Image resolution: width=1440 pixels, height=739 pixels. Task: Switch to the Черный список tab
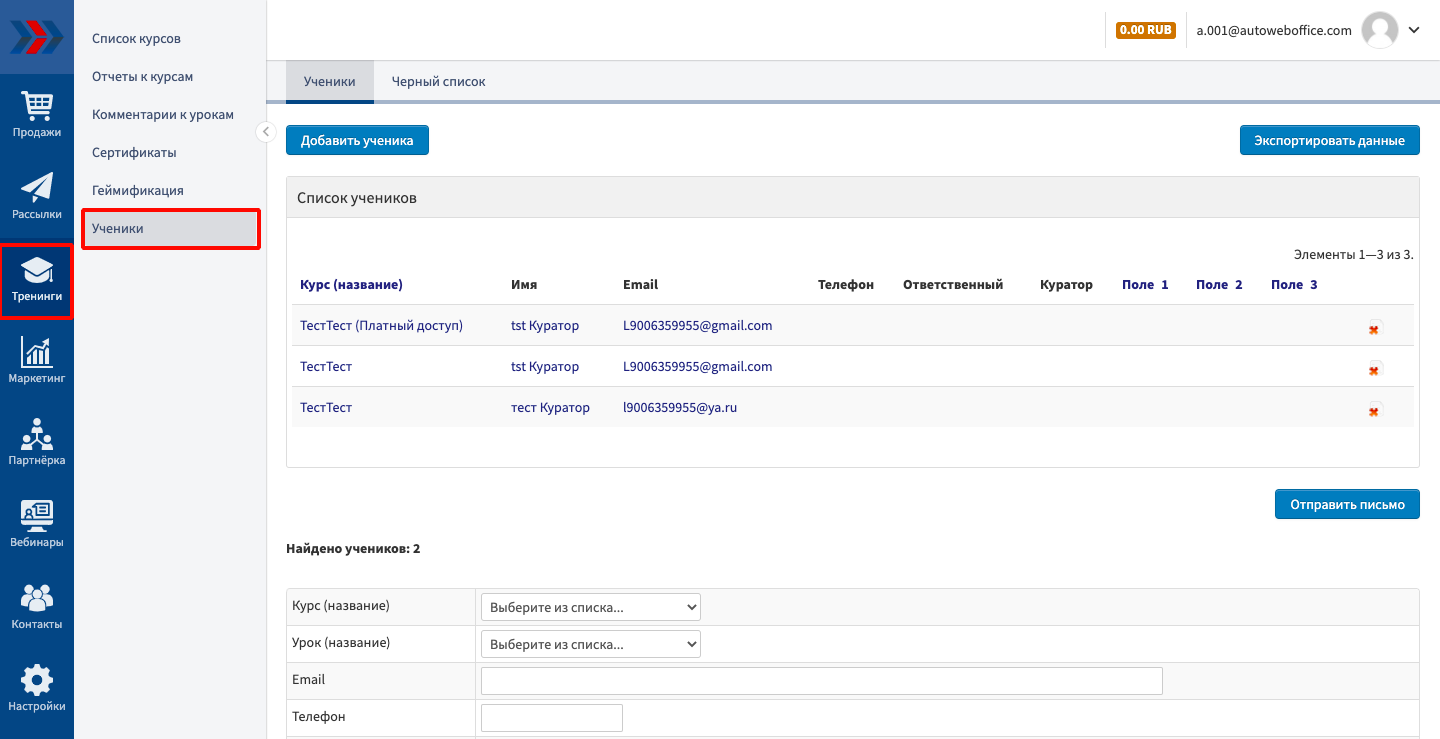(438, 82)
